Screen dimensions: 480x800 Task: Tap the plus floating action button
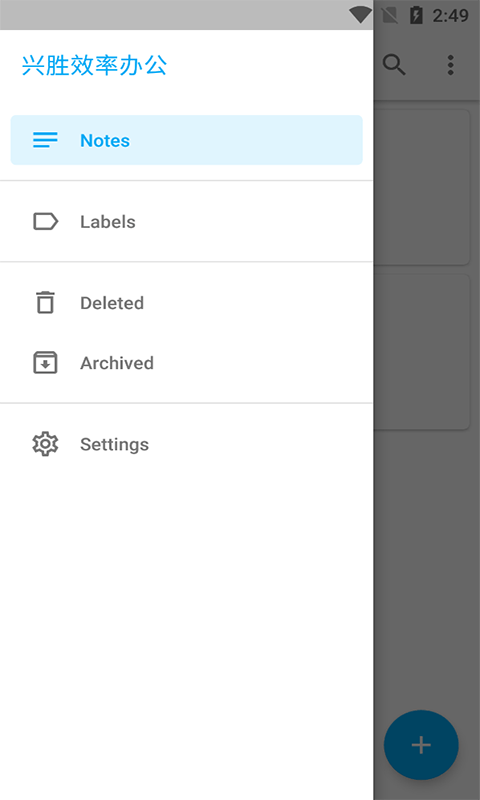421,745
